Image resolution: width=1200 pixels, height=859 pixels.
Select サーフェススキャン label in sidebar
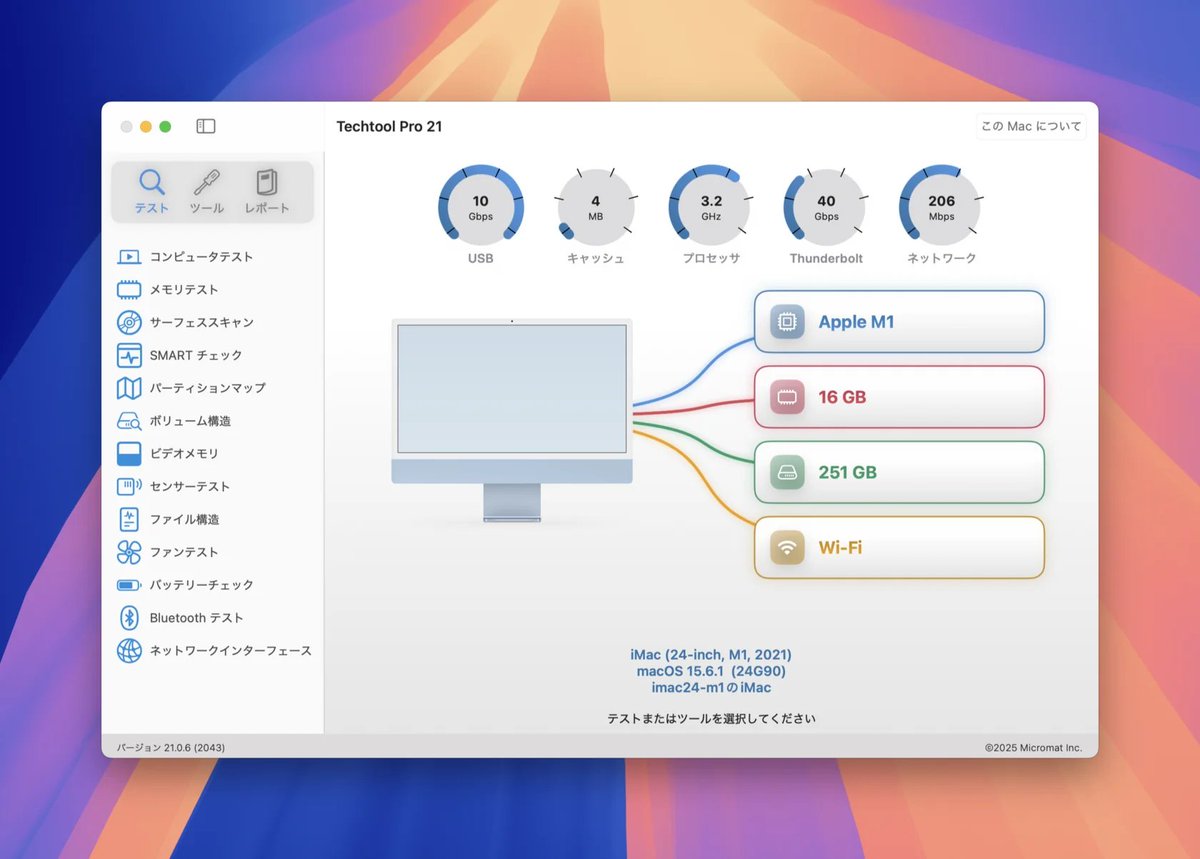(201, 322)
